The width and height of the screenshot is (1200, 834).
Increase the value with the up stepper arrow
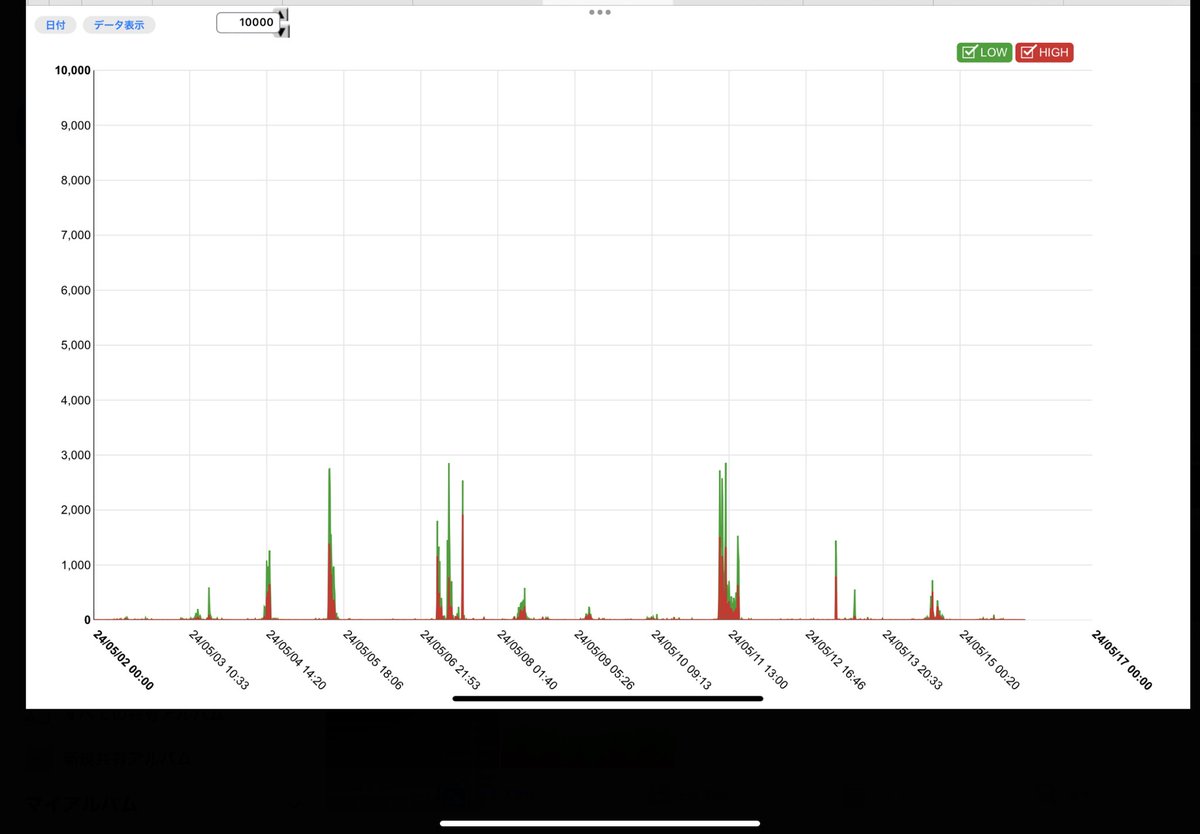coord(283,15)
